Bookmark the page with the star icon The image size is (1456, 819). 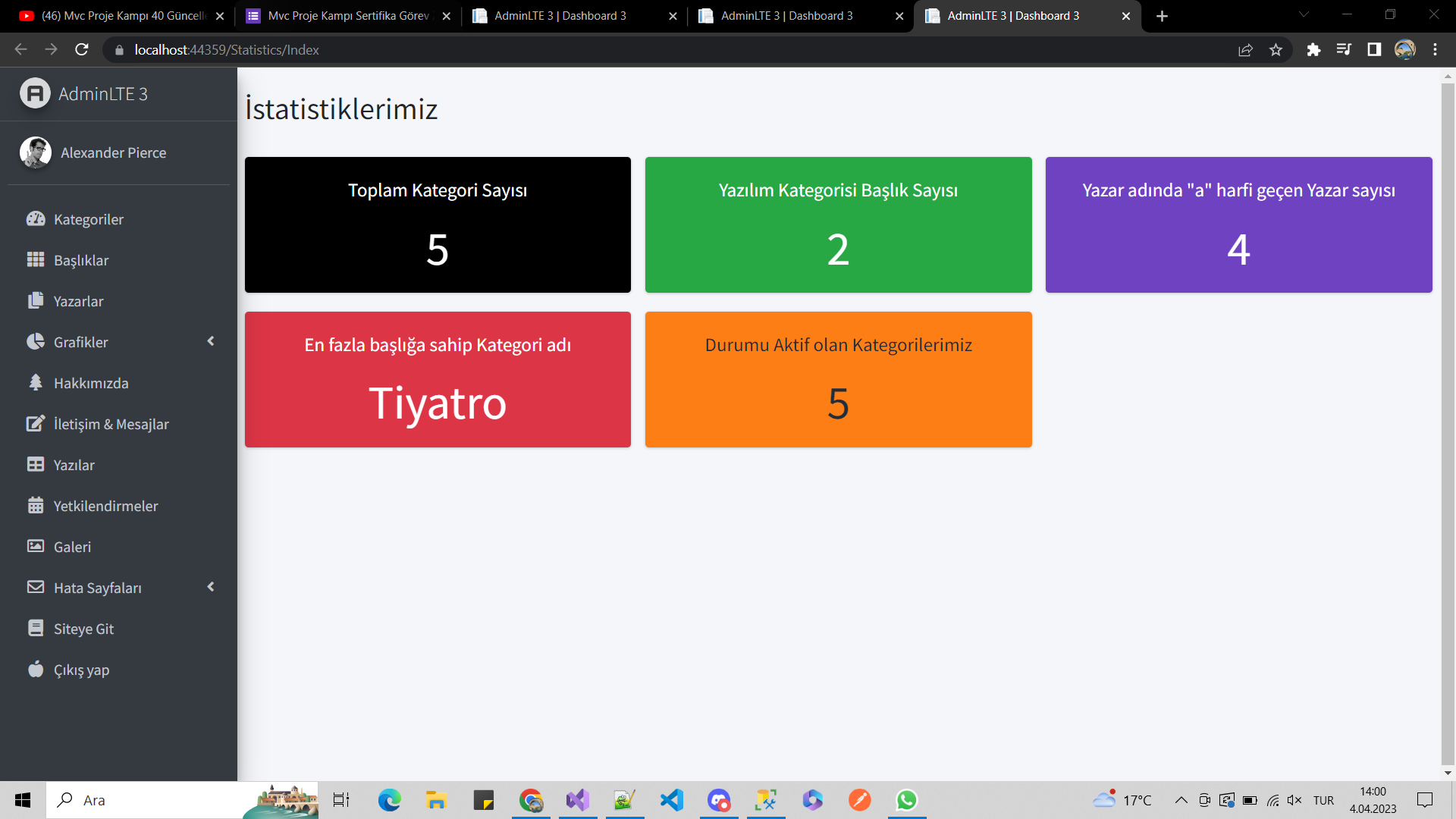pos(1276,49)
